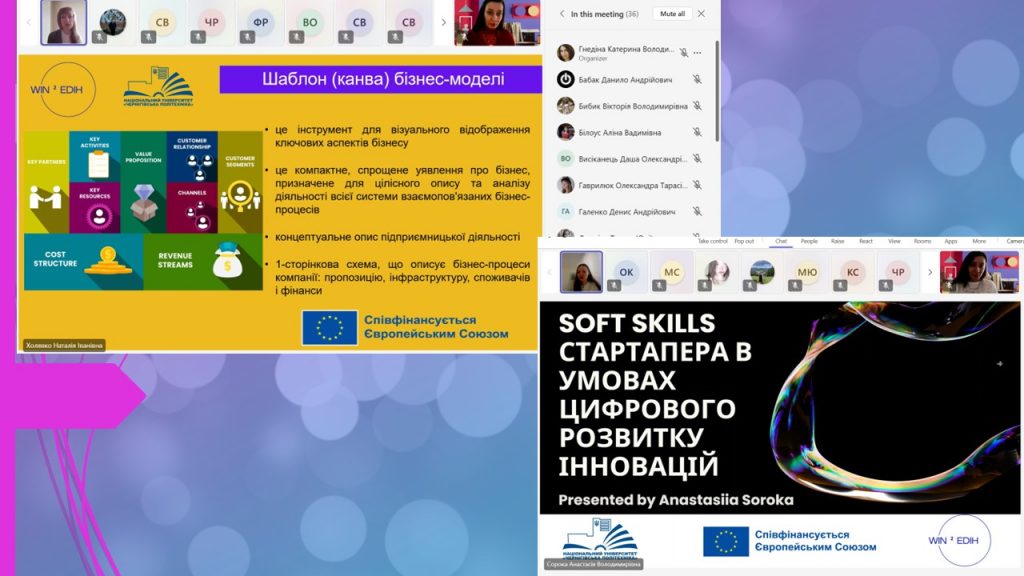Screen dimensions: 1024x576
Task: Click BO participant tile in upper meeting
Action: coord(310,22)
